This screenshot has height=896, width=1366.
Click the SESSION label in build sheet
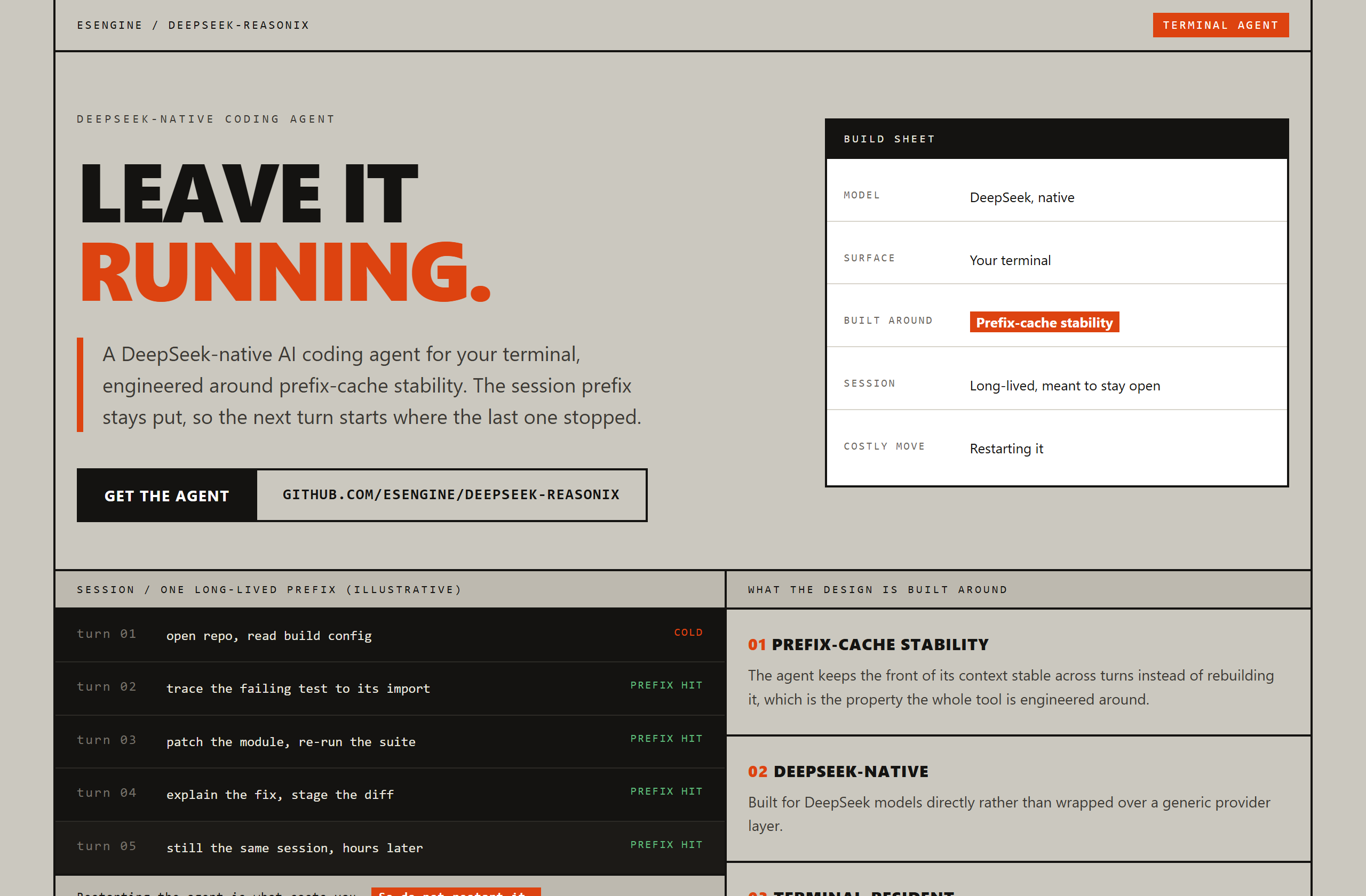pos(869,383)
